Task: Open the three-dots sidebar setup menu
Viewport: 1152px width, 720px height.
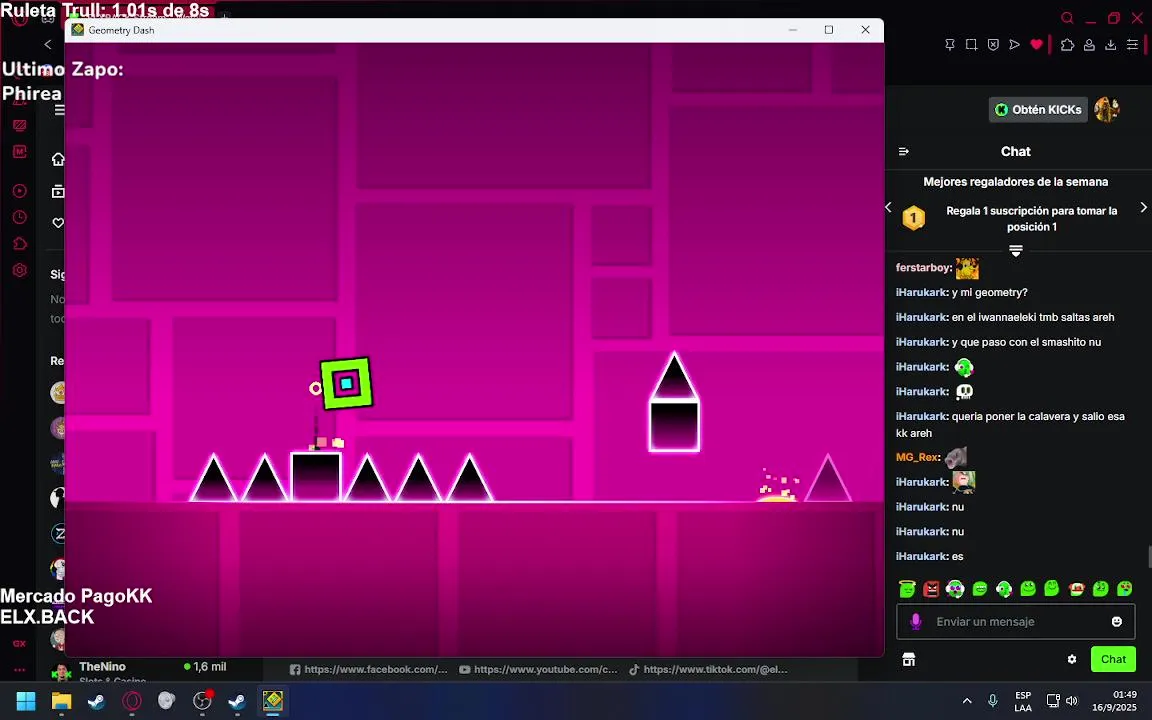Action: [20, 669]
